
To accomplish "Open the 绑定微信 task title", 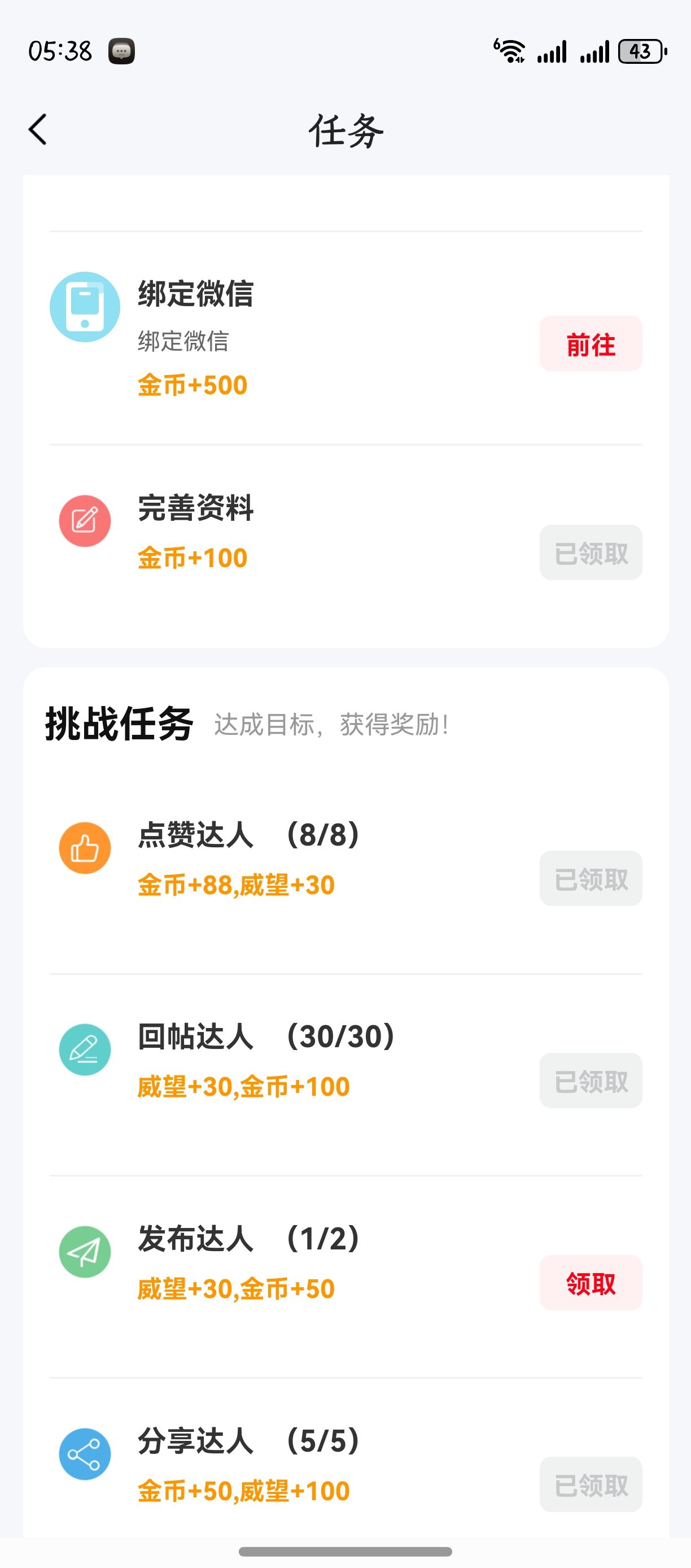I will [195, 294].
